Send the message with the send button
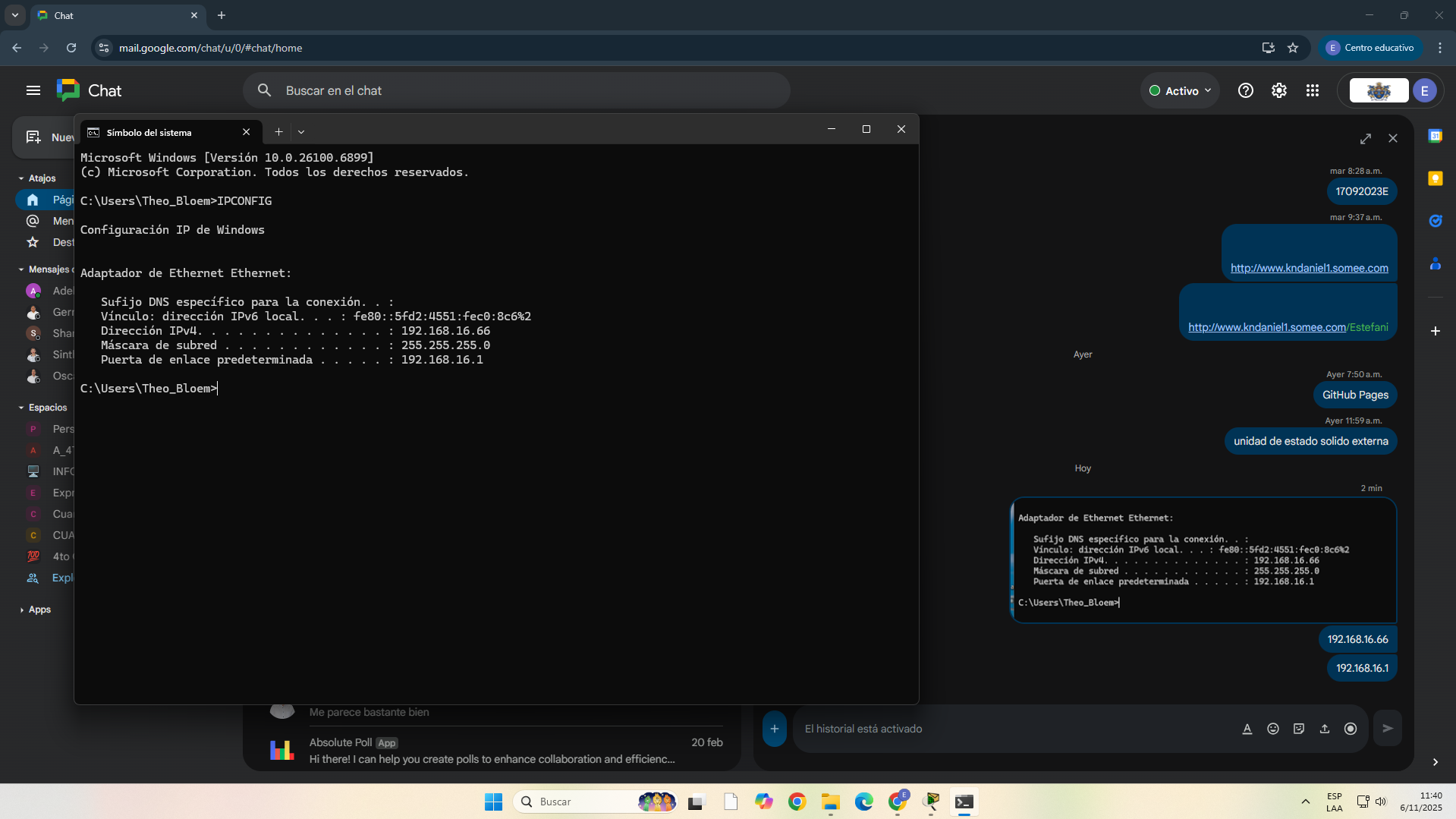The height and width of the screenshot is (819, 1456). pos(1387,728)
